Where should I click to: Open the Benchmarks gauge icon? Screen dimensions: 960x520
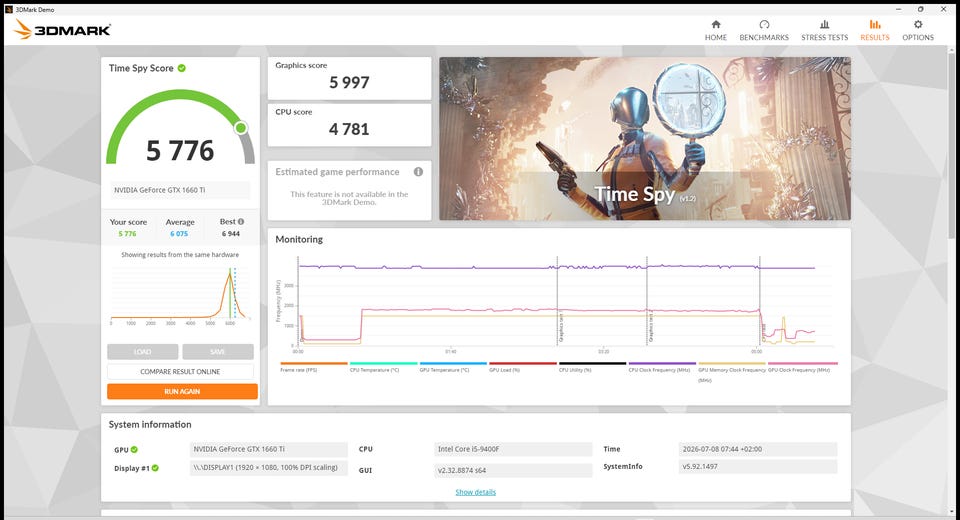764,24
